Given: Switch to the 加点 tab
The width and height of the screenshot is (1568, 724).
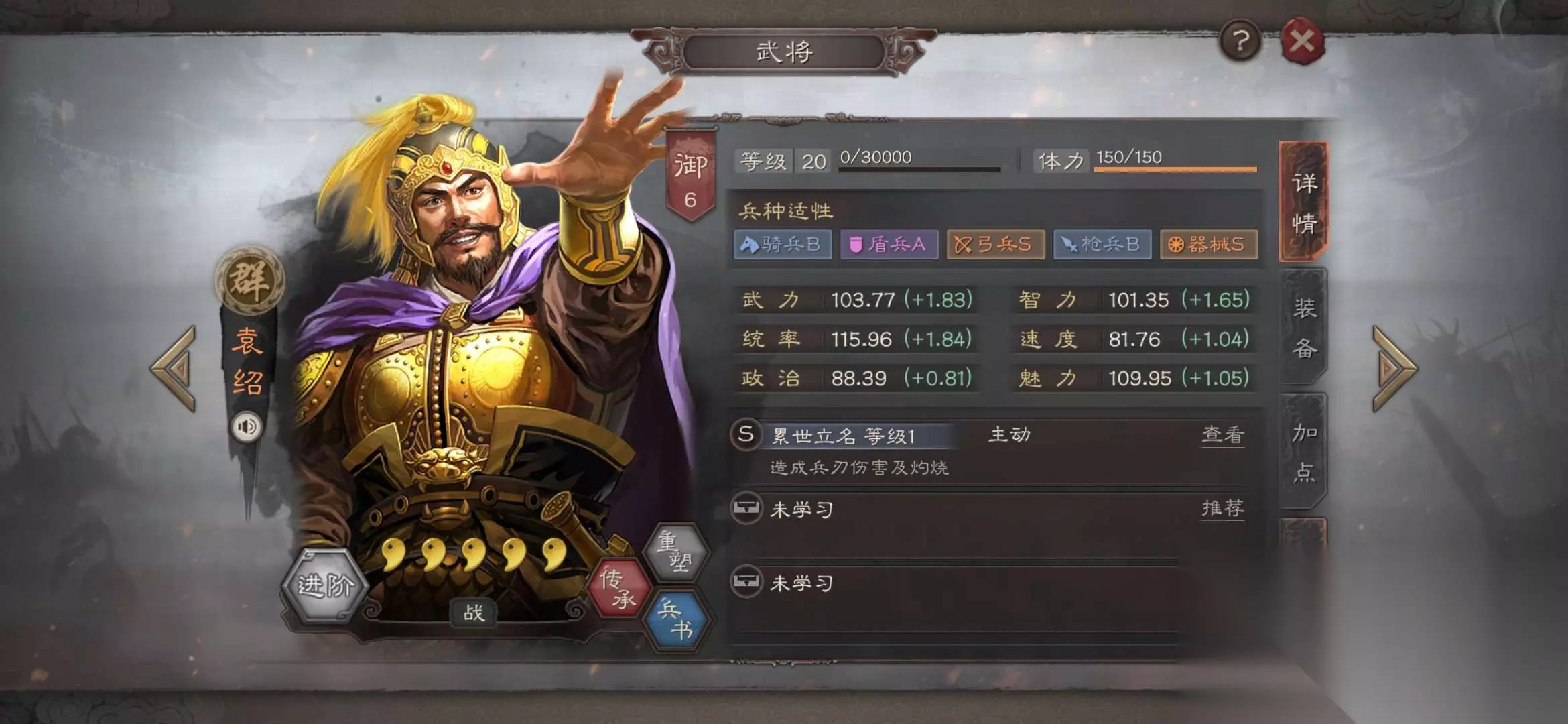Looking at the screenshot, I should pyautogui.click(x=1304, y=452).
